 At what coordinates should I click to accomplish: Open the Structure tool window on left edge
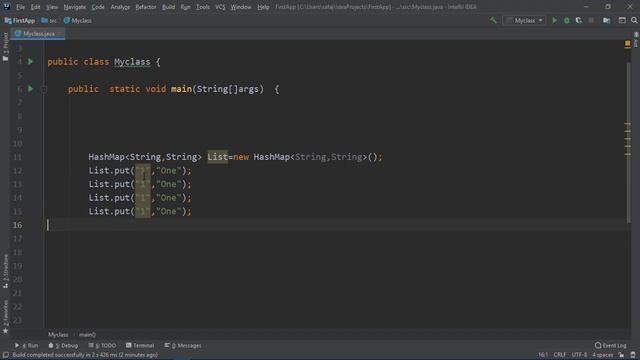click(x=5, y=271)
